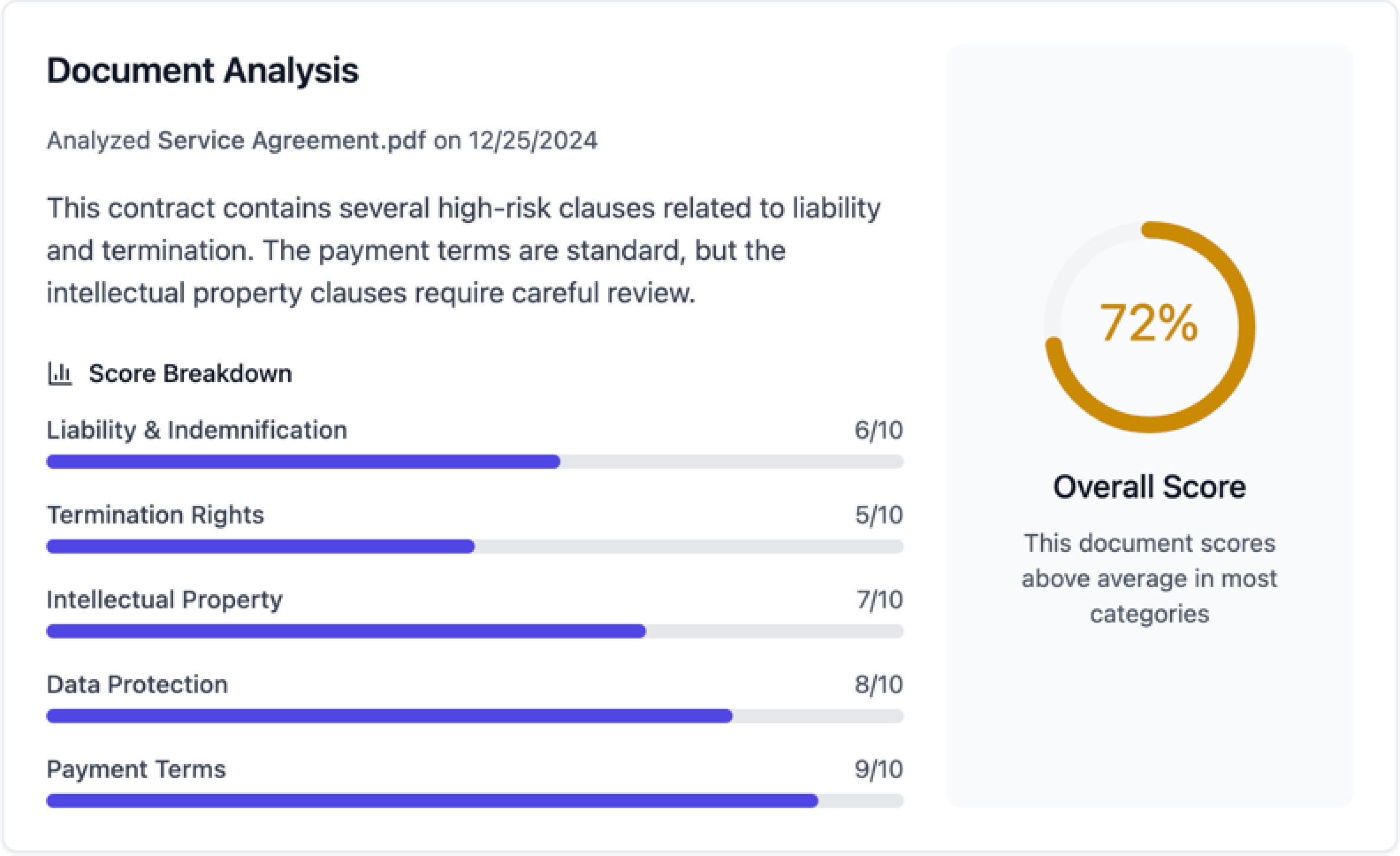Viewport: 1400px width, 856px height.
Task: Click the Payment Terms label
Action: coord(136,769)
